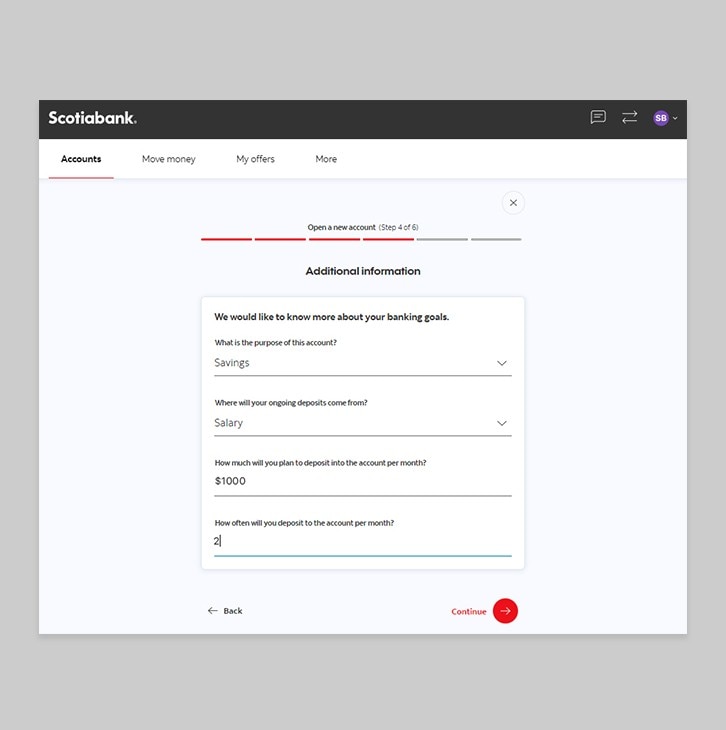Viewport: 726px width, 730px height.
Task: Click the red Continue arrow button
Action: (505, 611)
